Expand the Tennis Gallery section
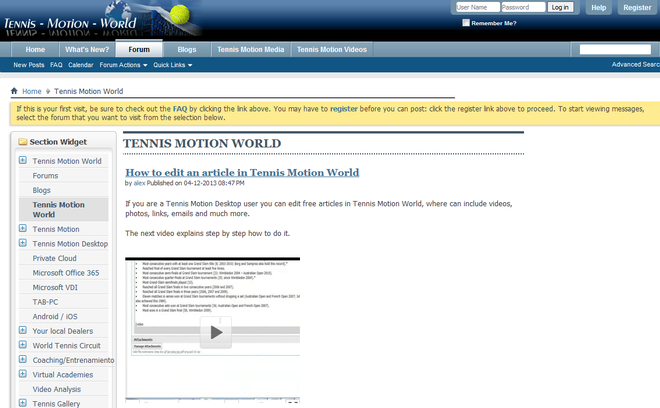The width and height of the screenshot is (660, 408). point(23,403)
